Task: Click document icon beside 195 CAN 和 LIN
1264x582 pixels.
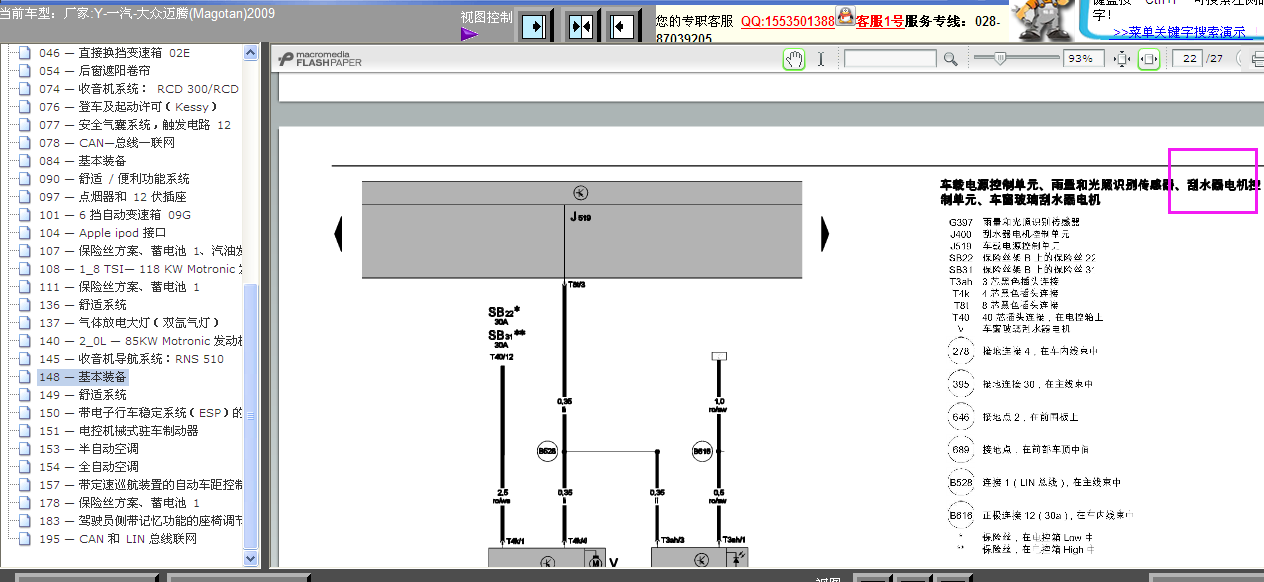Action: (25, 539)
